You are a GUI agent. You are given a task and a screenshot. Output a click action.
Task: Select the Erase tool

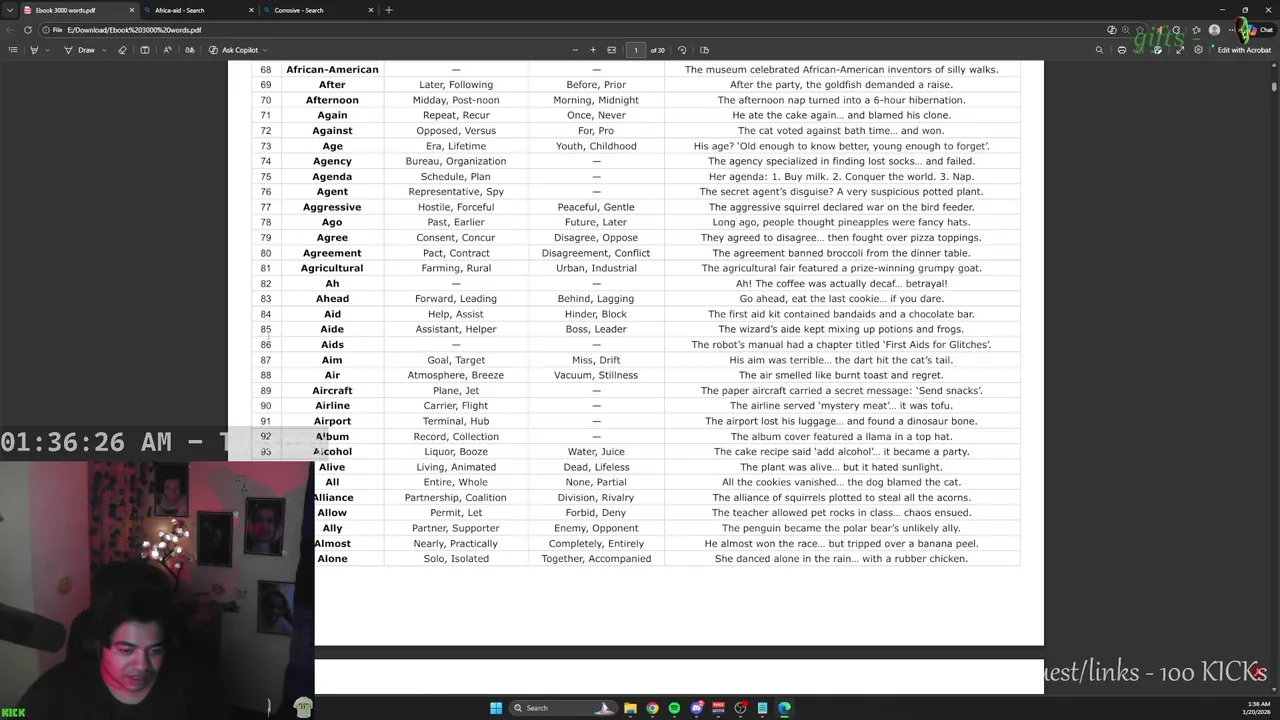122,50
